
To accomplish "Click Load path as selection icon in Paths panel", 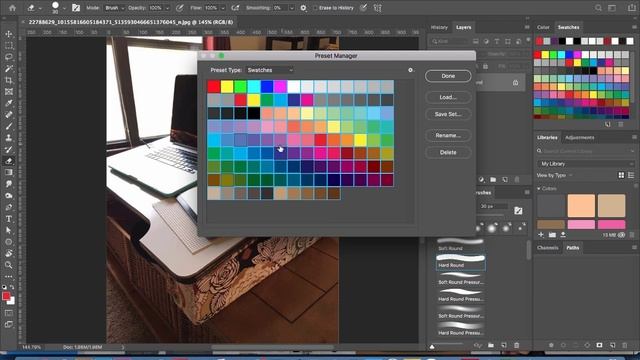I will [576, 345].
